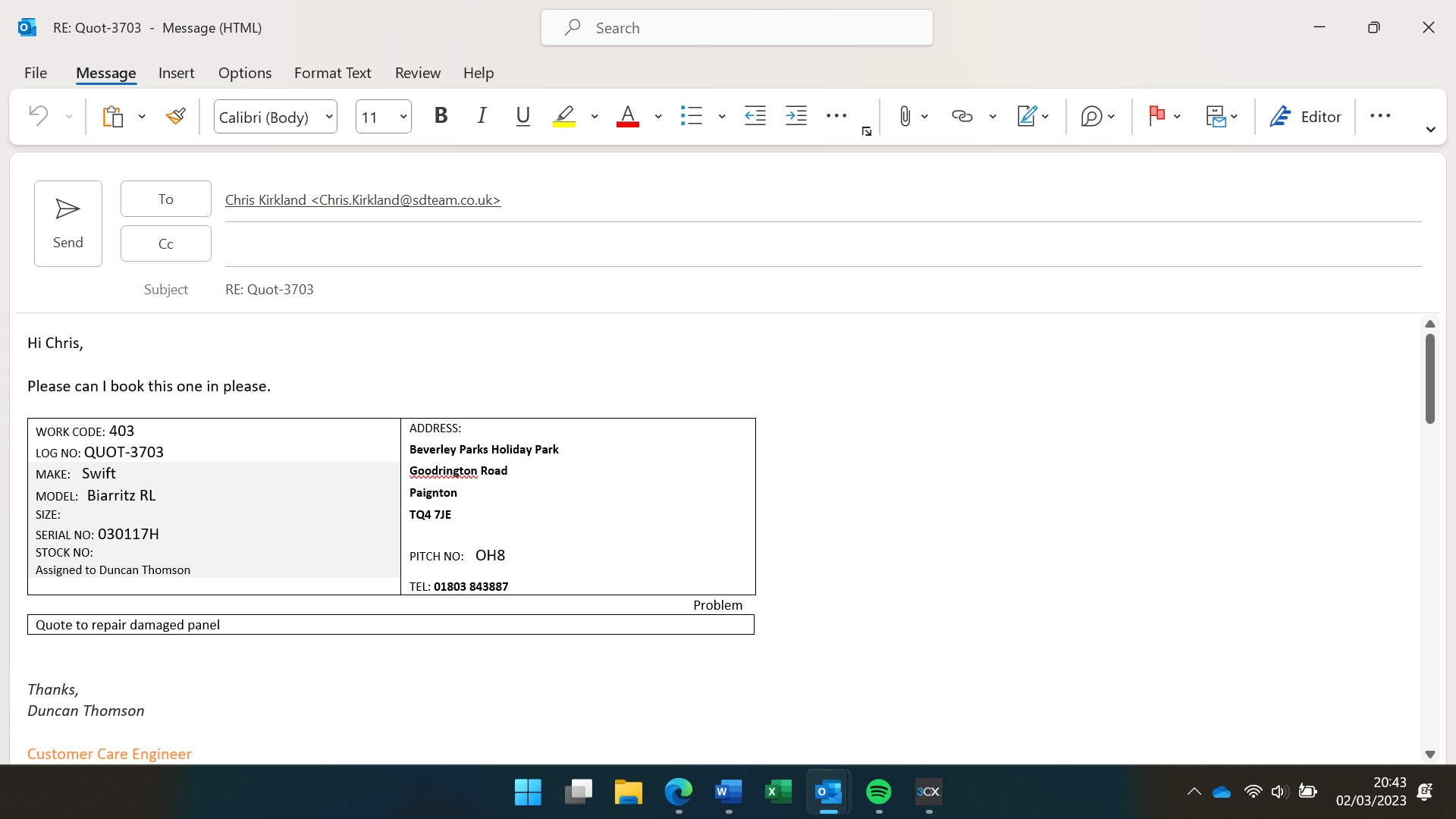
Task: Click the Increase Indent icon
Action: (x=796, y=116)
